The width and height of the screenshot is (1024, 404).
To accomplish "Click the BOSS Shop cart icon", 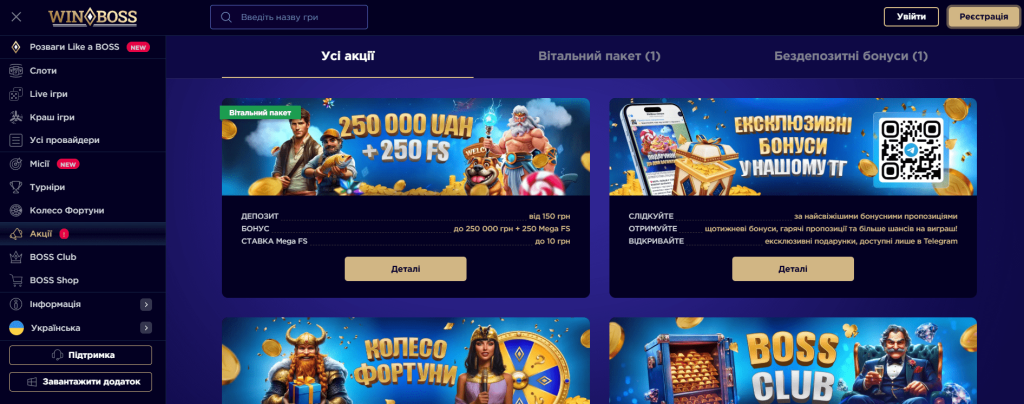I will click(x=16, y=281).
